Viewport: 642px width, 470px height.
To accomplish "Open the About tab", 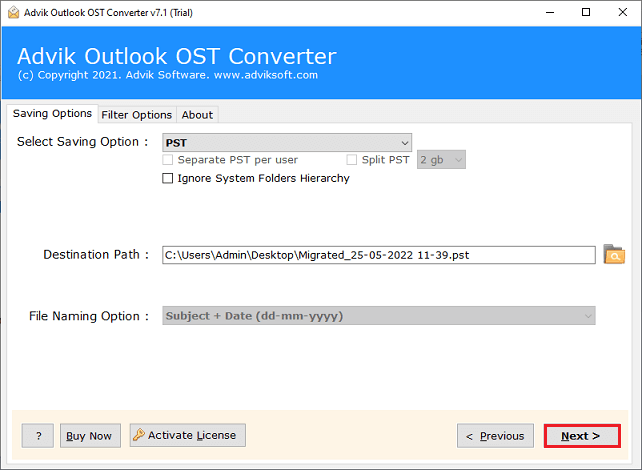I will tap(197, 115).
